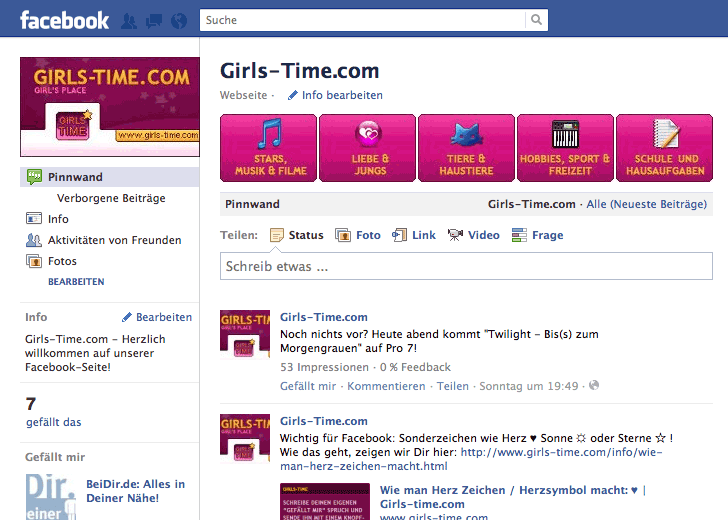
Task: Click the search magnifier button
Action: pyautogui.click(x=538, y=20)
